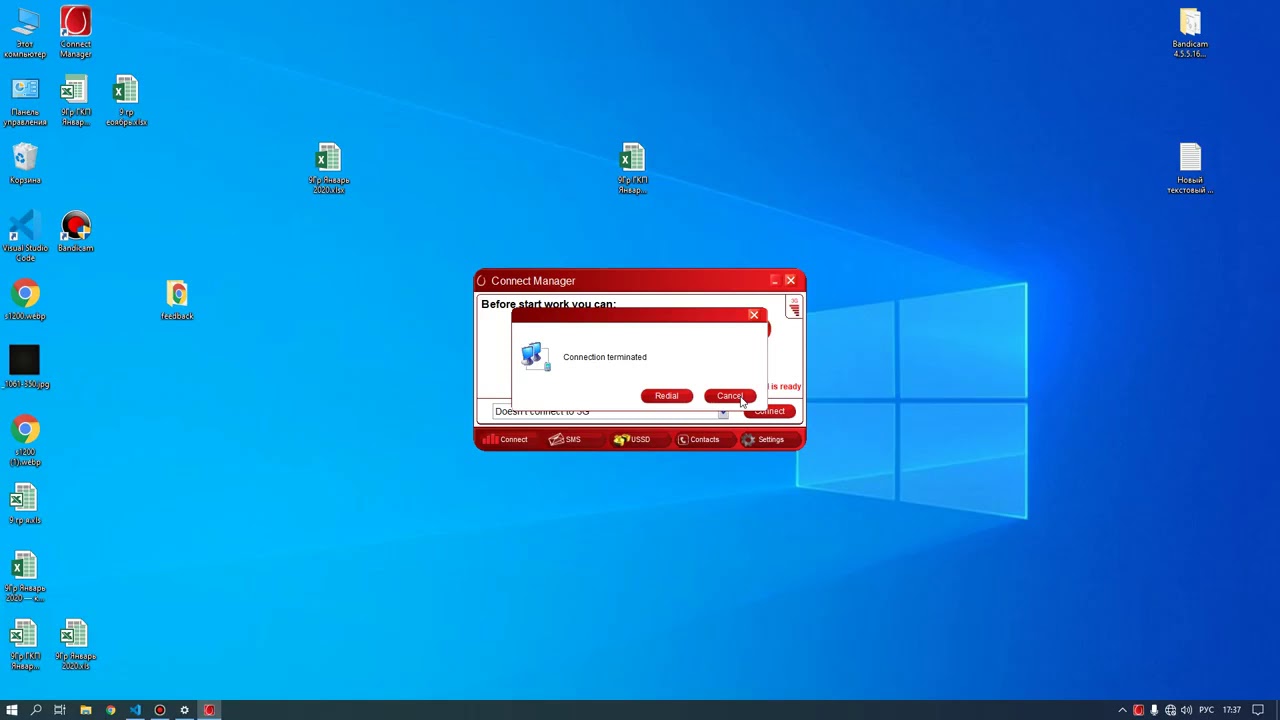Select the Bandicam 4.5.5 folder icon
Image resolution: width=1280 pixels, height=720 pixels.
(x=1190, y=33)
